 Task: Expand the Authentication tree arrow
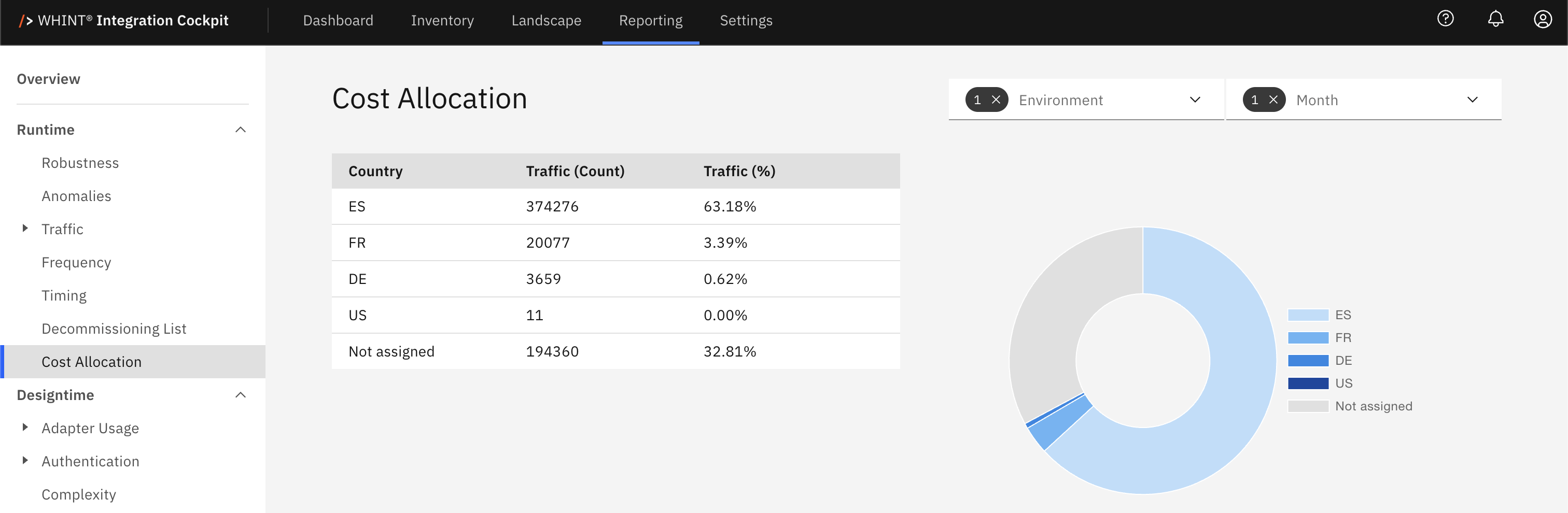coord(25,461)
